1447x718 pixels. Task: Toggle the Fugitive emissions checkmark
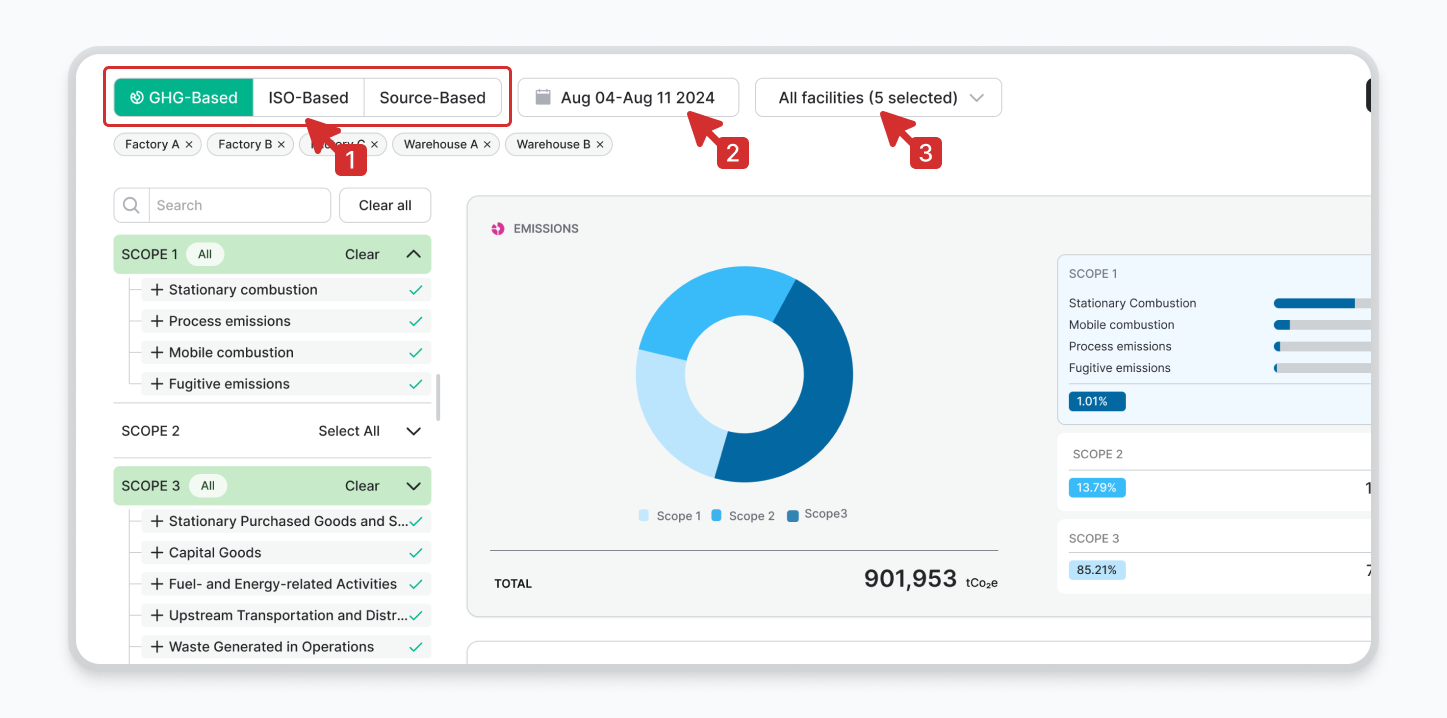point(416,384)
